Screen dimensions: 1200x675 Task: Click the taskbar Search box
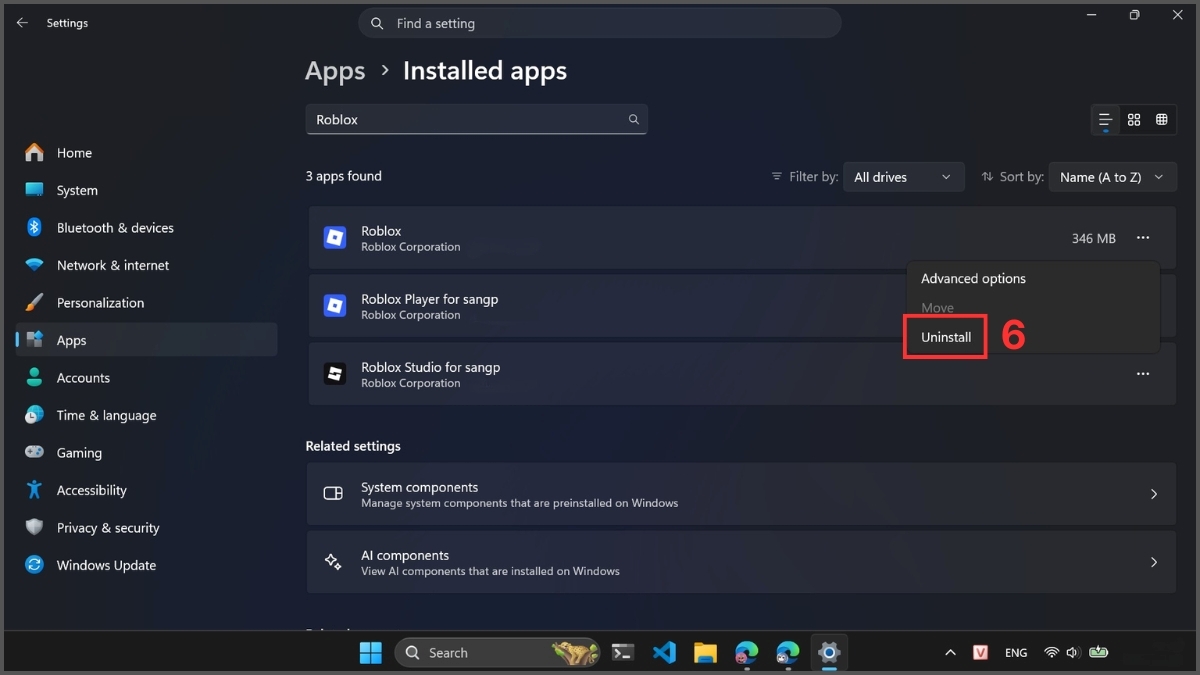click(497, 652)
